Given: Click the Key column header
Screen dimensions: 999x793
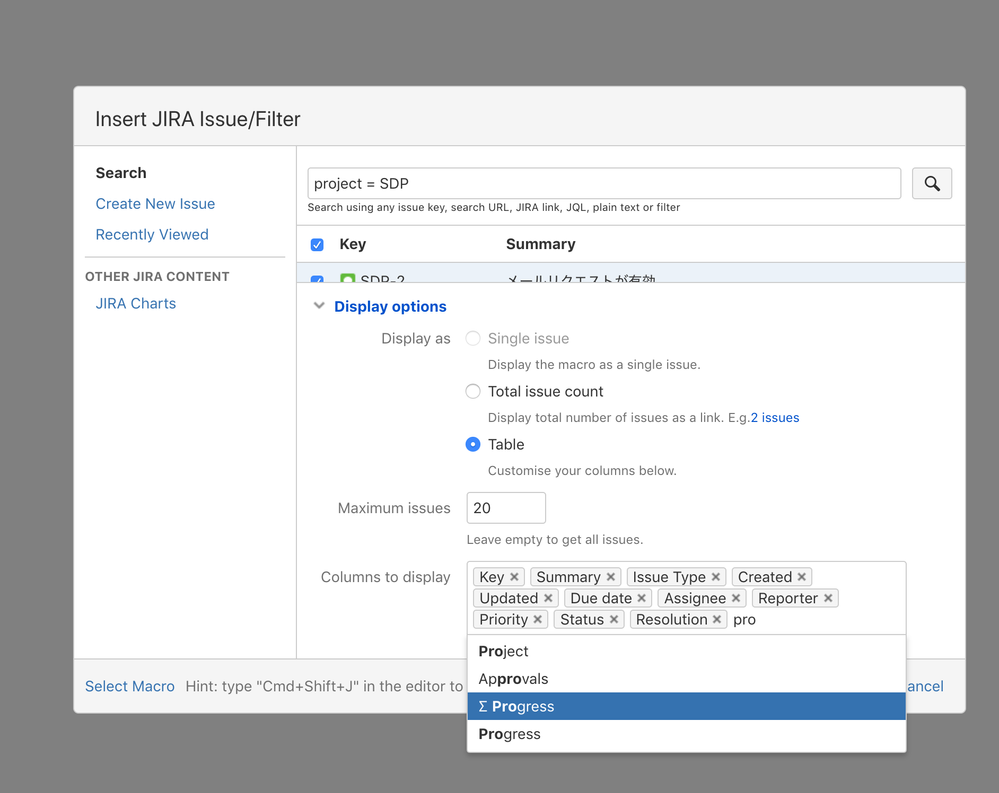Looking at the screenshot, I should pyautogui.click(x=353, y=244).
